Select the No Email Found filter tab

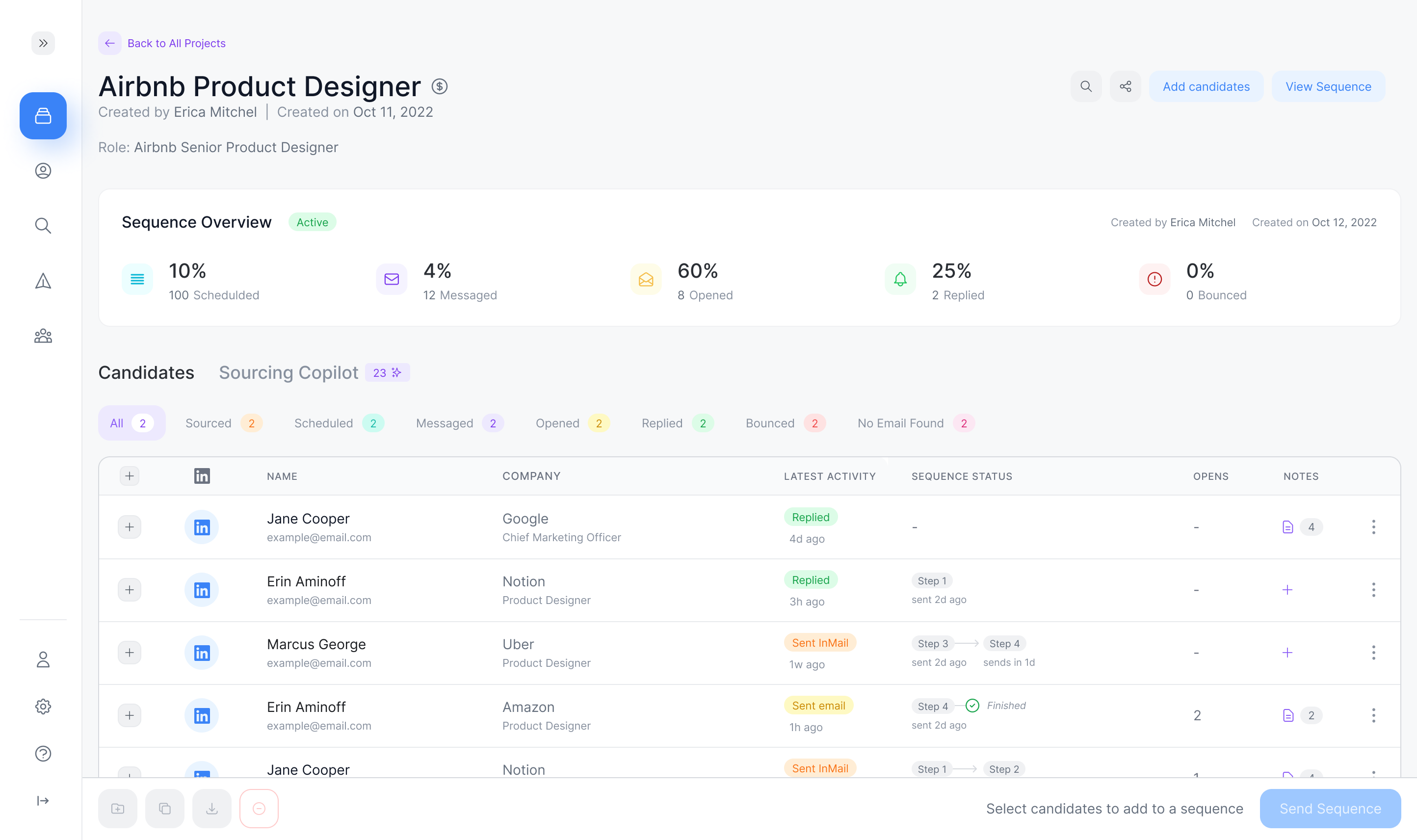tap(916, 423)
